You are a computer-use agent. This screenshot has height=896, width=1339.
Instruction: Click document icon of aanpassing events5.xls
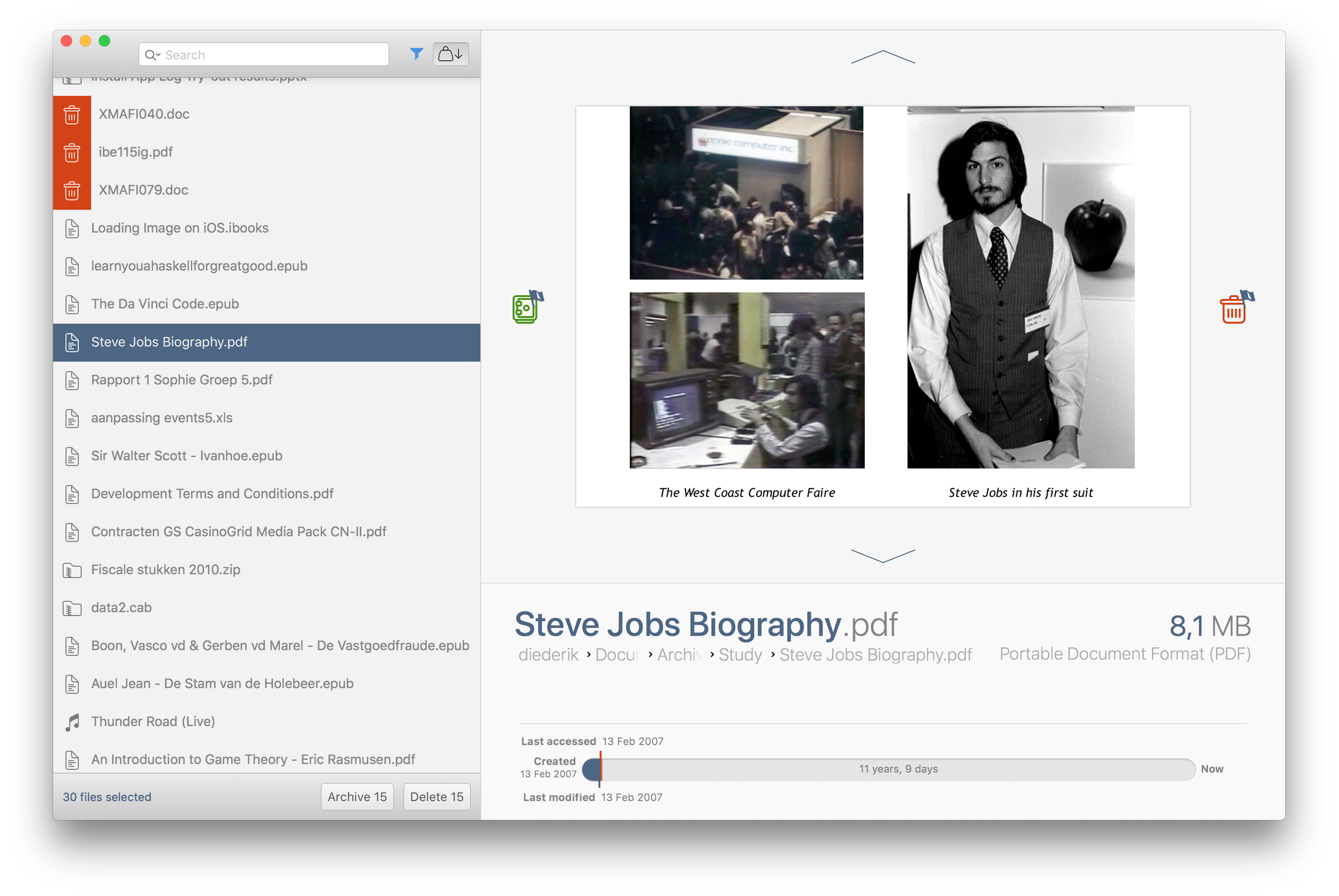72,418
